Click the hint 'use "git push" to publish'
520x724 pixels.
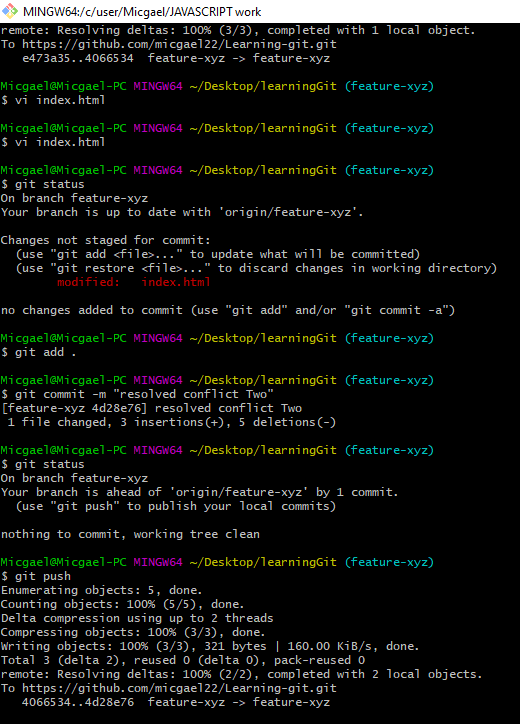click(x=176, y=506)
